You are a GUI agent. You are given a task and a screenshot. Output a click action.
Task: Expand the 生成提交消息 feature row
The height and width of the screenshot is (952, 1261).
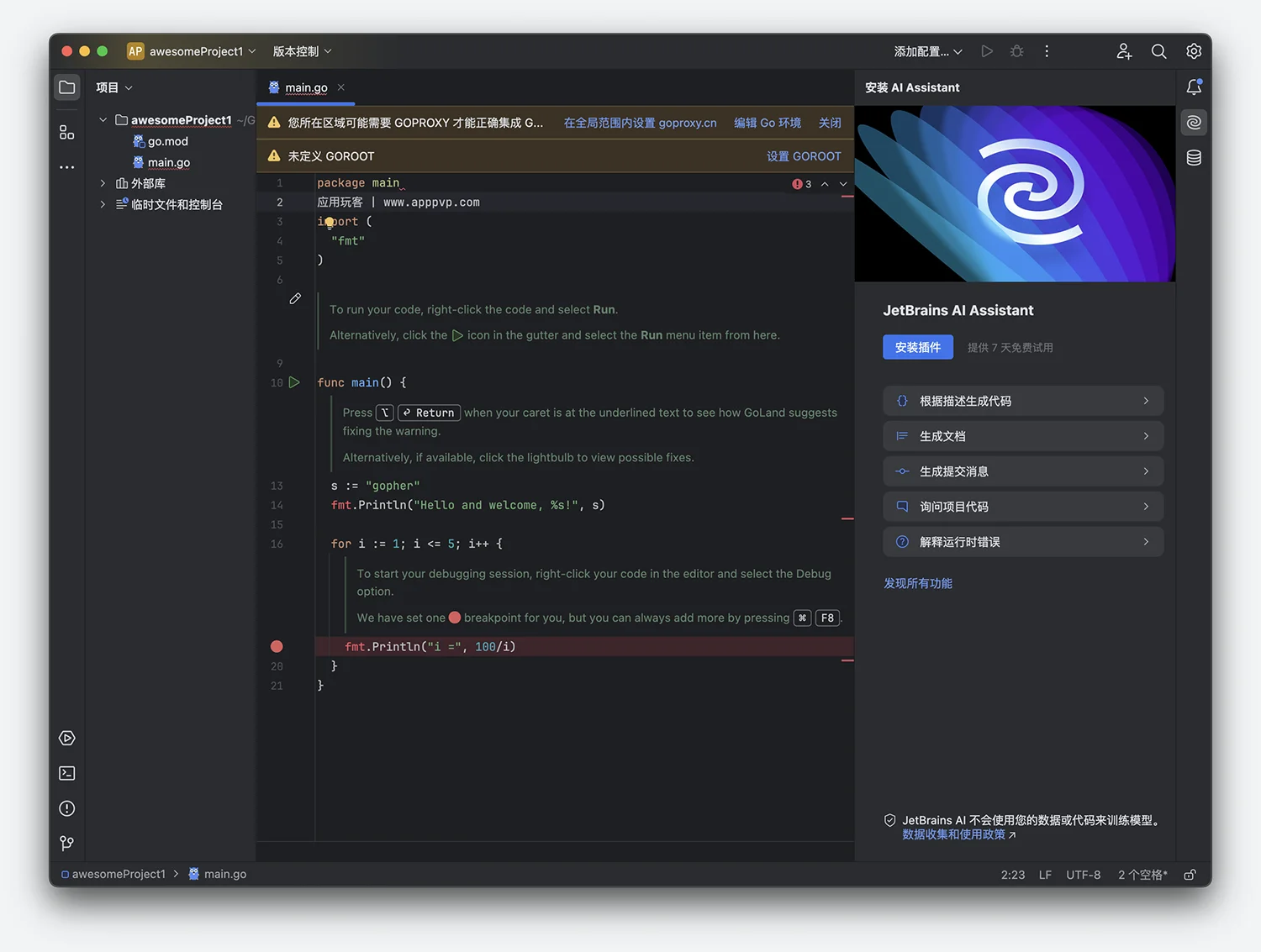(x=1023, y=471)
